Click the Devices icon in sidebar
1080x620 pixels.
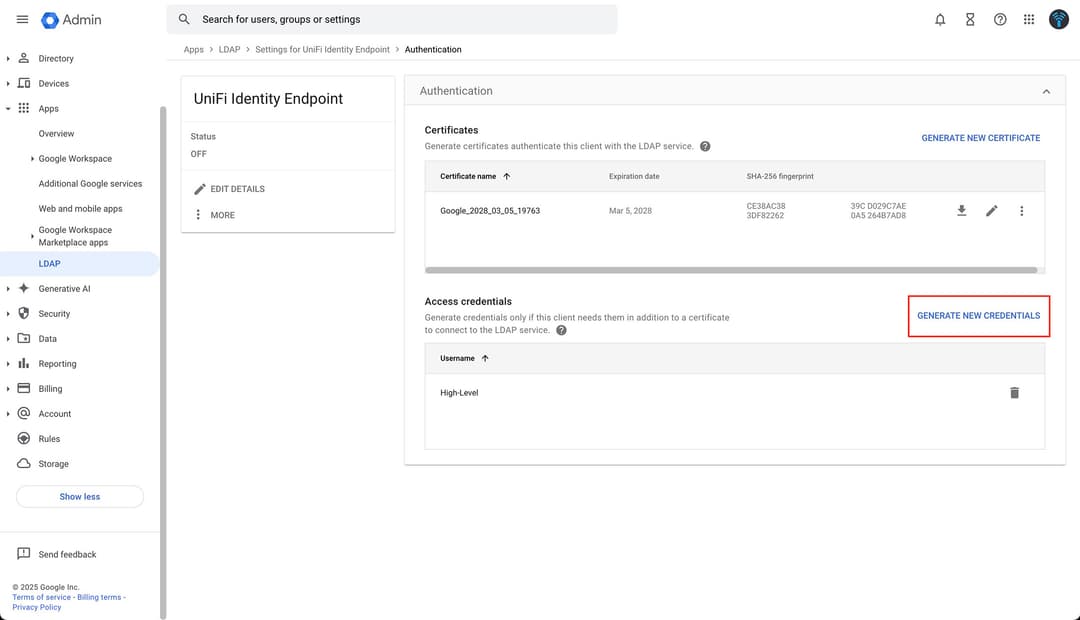coord(23,83)
